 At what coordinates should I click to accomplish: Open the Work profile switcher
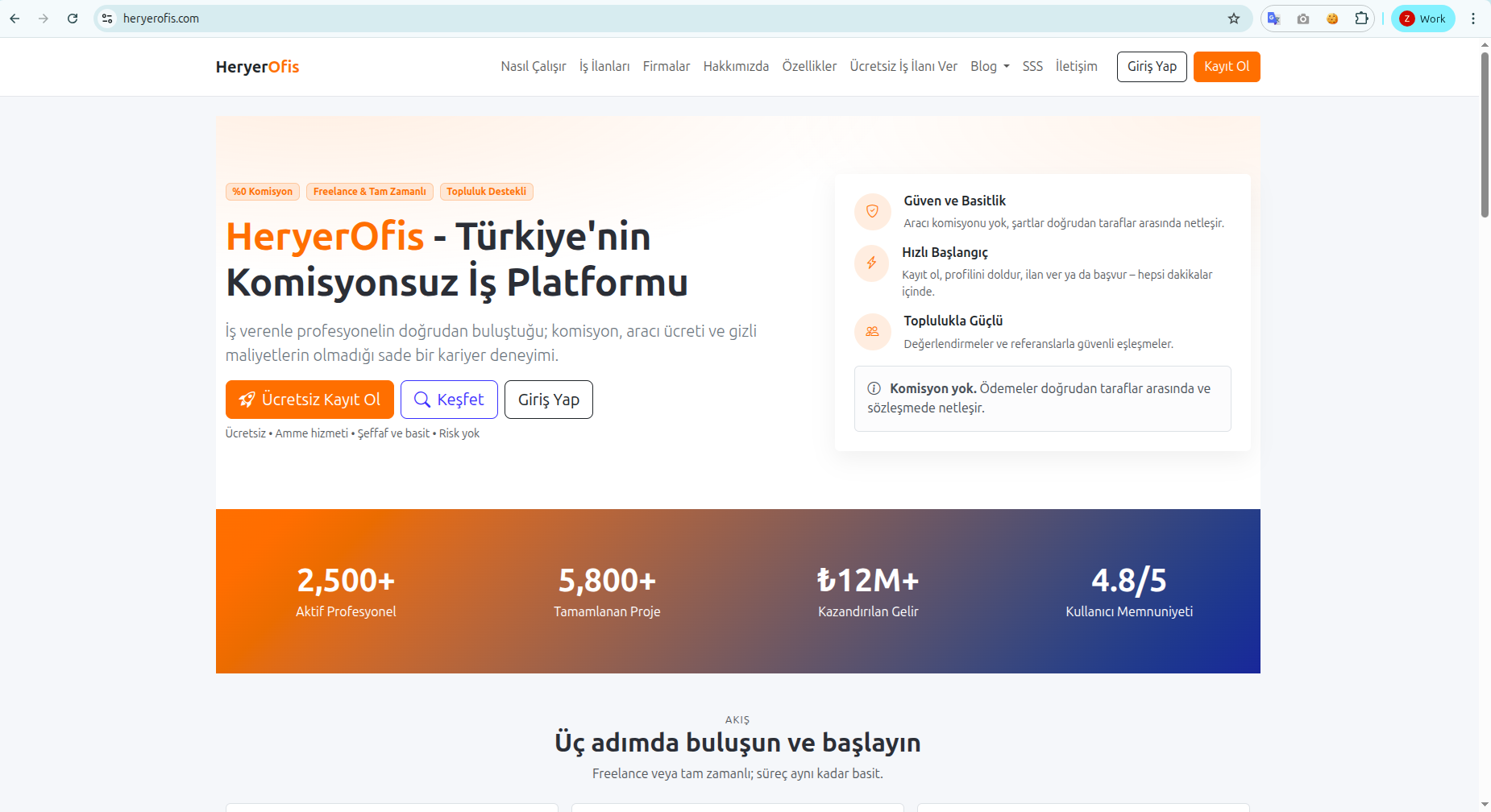(x=1423, y=19)
